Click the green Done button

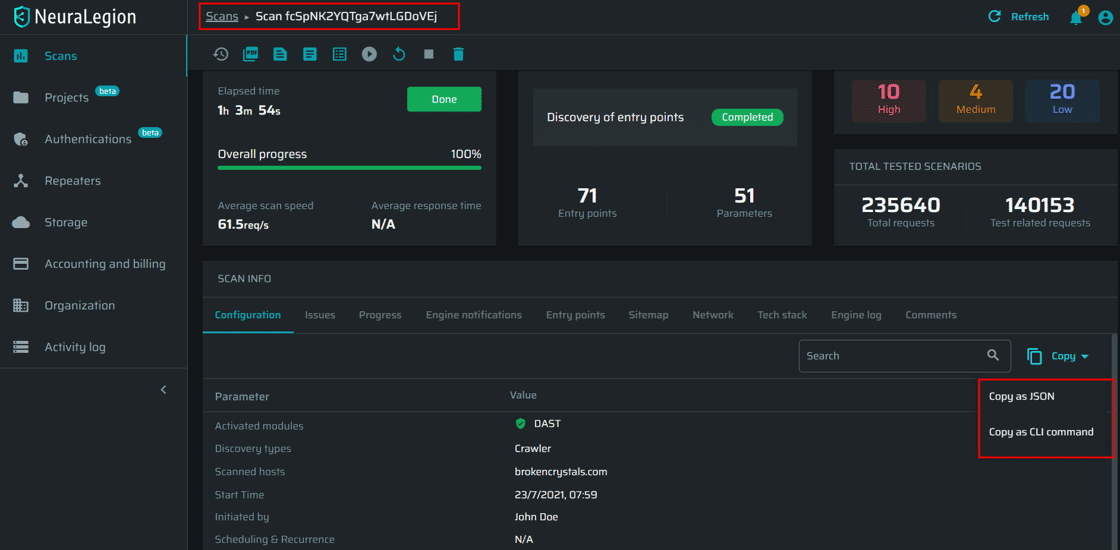[x=444, y=99]
